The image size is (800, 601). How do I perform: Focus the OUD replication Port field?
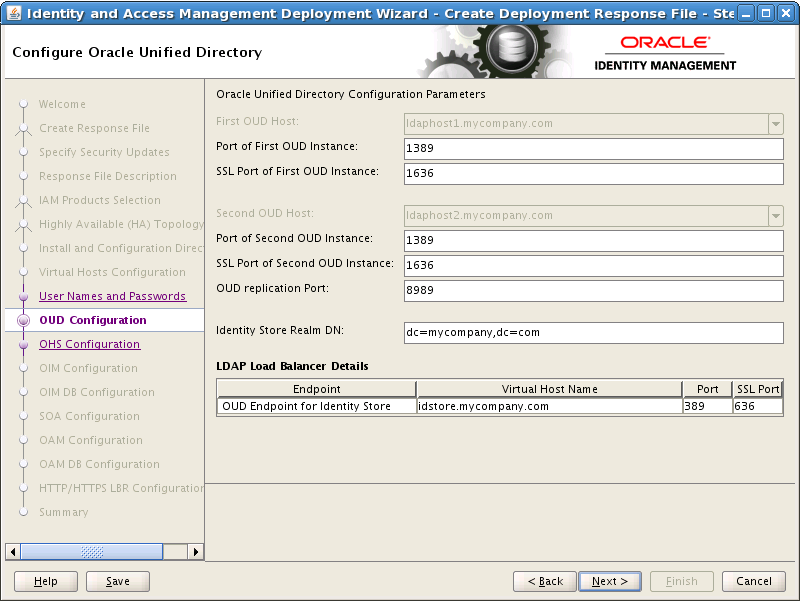coord(593,290)
